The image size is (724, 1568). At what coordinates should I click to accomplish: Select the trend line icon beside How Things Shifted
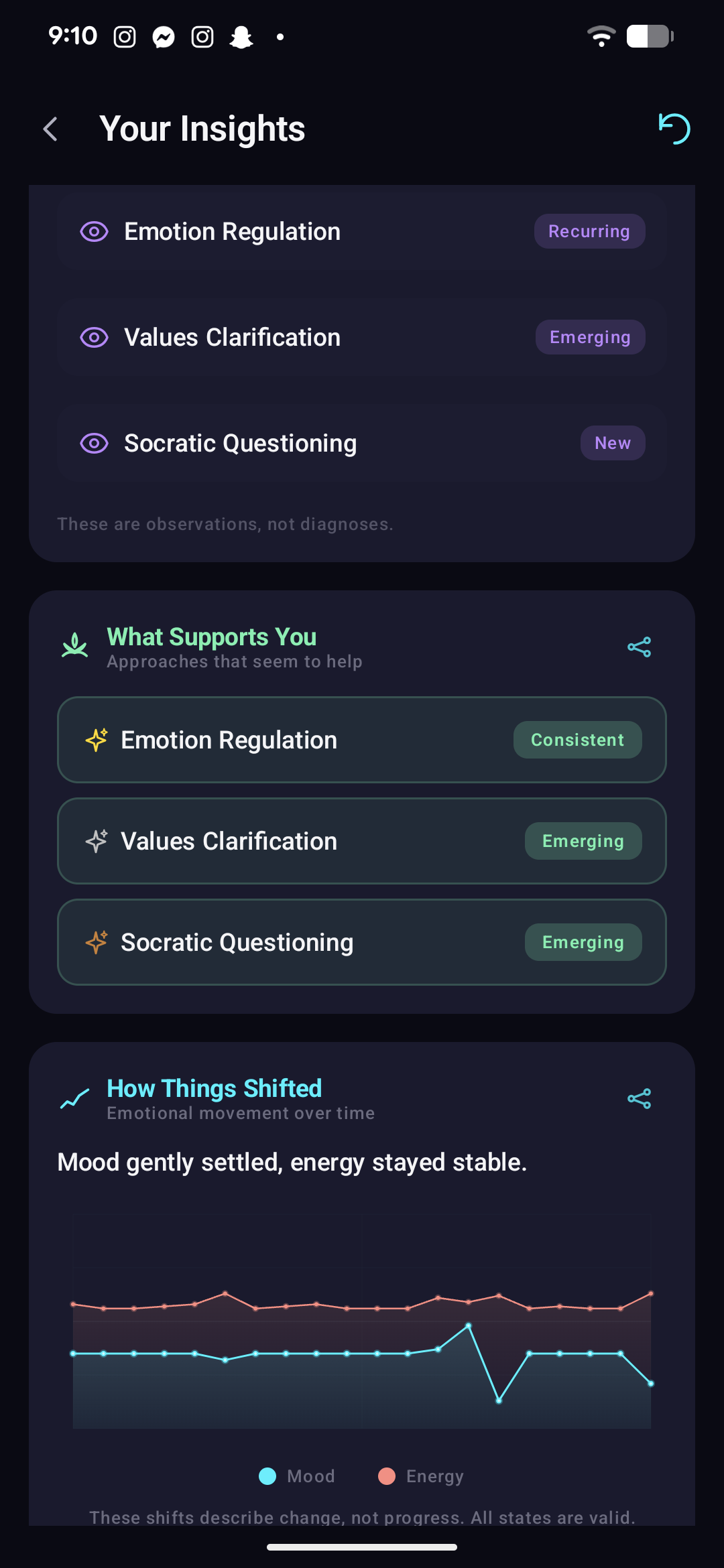(74, 1098)
